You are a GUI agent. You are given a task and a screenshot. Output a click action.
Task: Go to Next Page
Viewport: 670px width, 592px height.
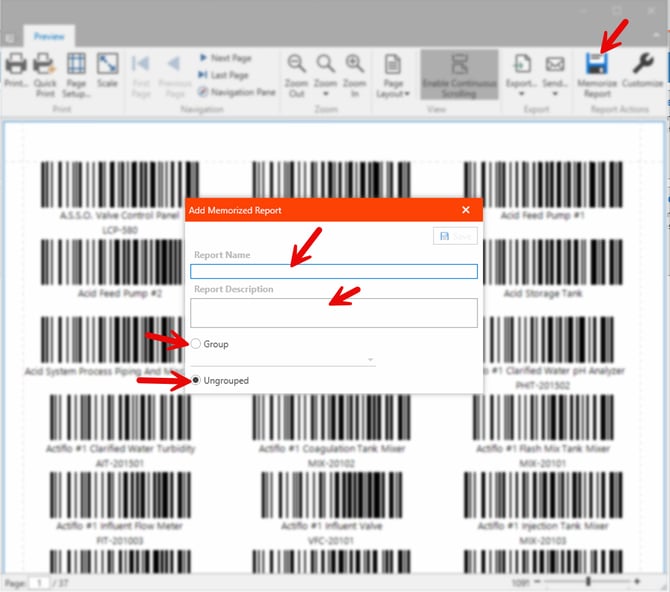[x=227, y=59]
